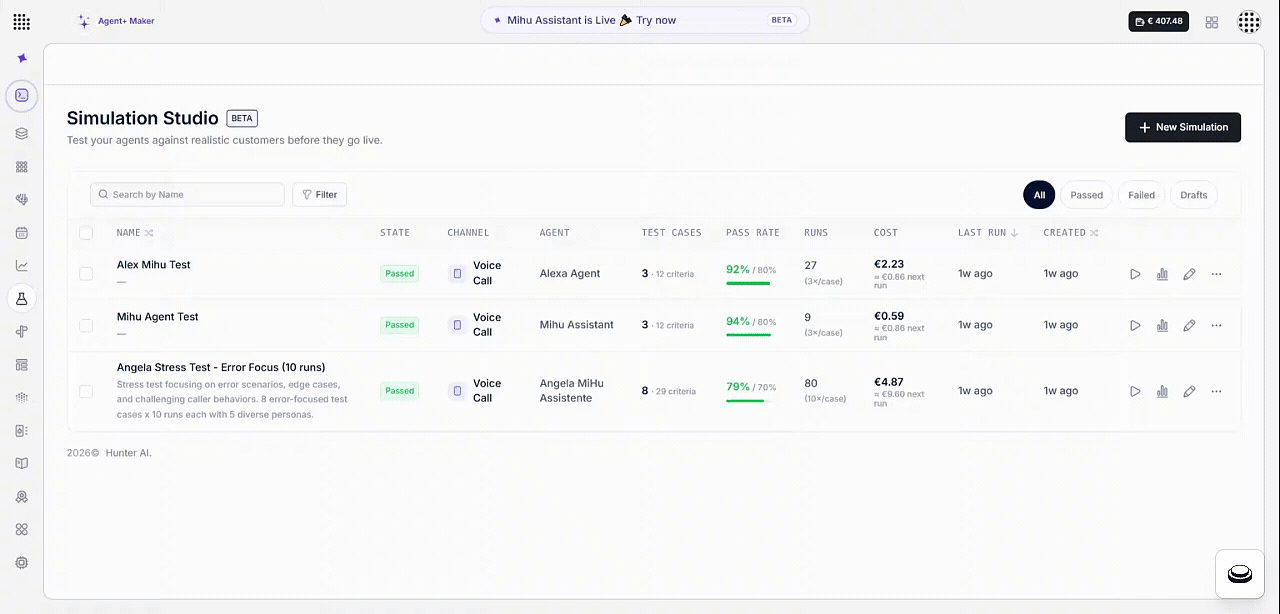This screenshot has width=1280, height=614.
Task: Click the € 407.48 balance button
Action: click(x=1159, y=21)
